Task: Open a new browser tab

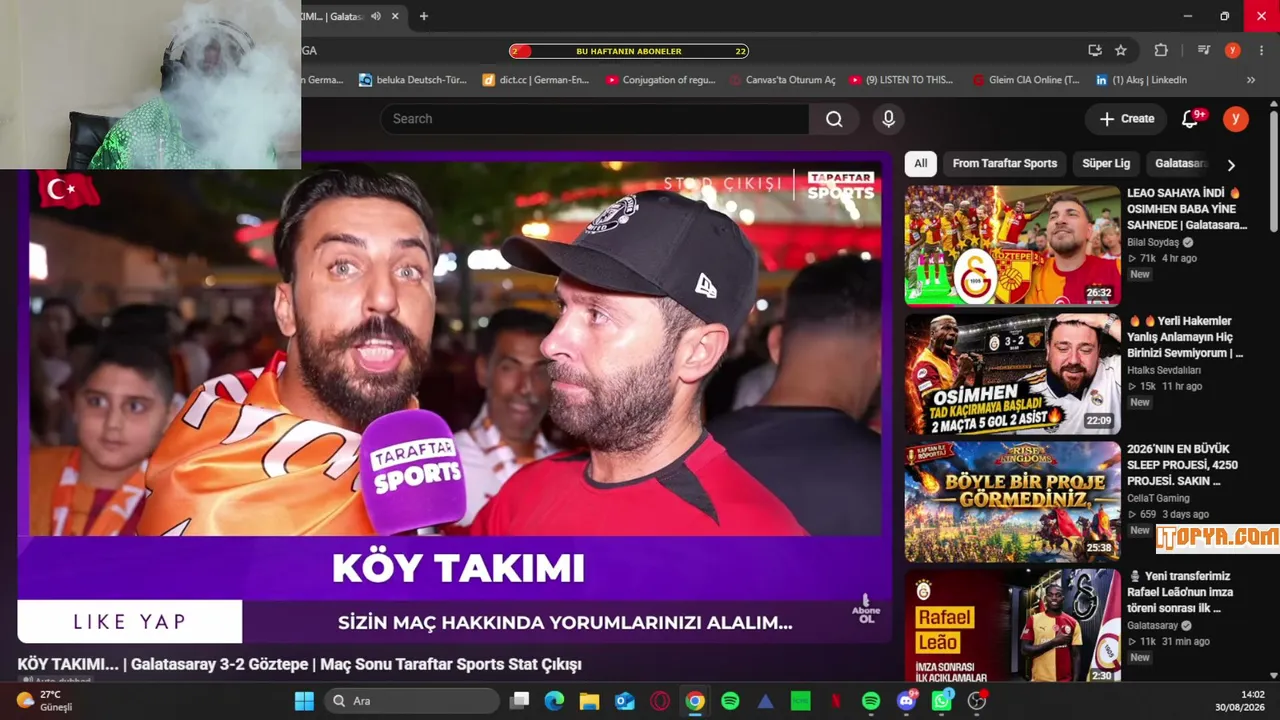Action: (x=424, y=16)
